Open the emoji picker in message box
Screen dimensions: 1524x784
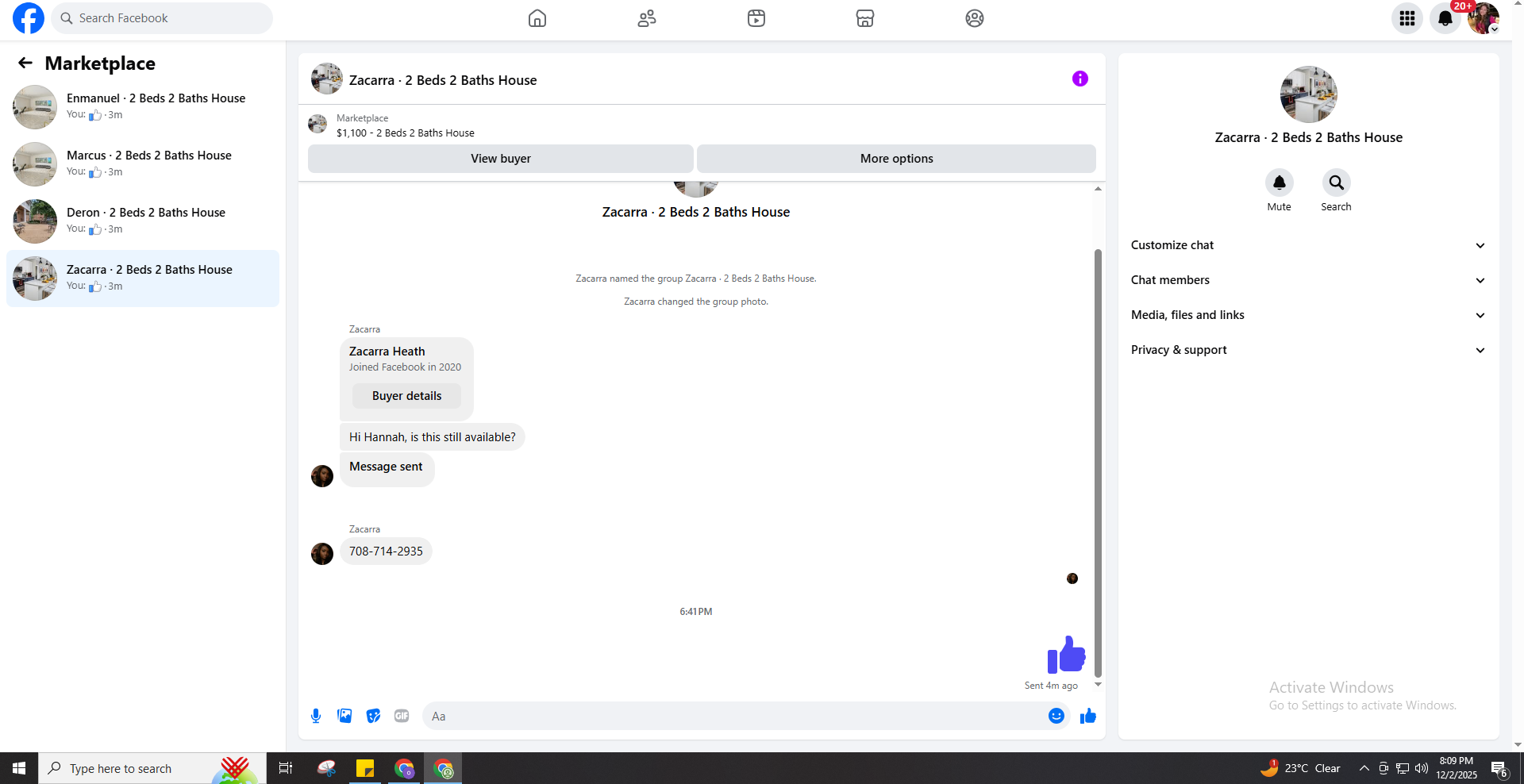1056,716
